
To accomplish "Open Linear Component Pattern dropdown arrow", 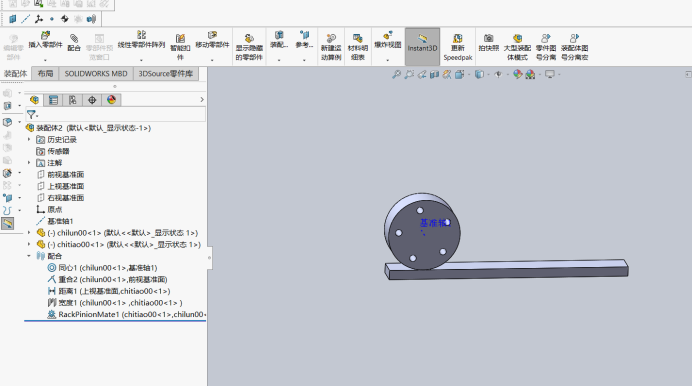I will tap(141, 60).
